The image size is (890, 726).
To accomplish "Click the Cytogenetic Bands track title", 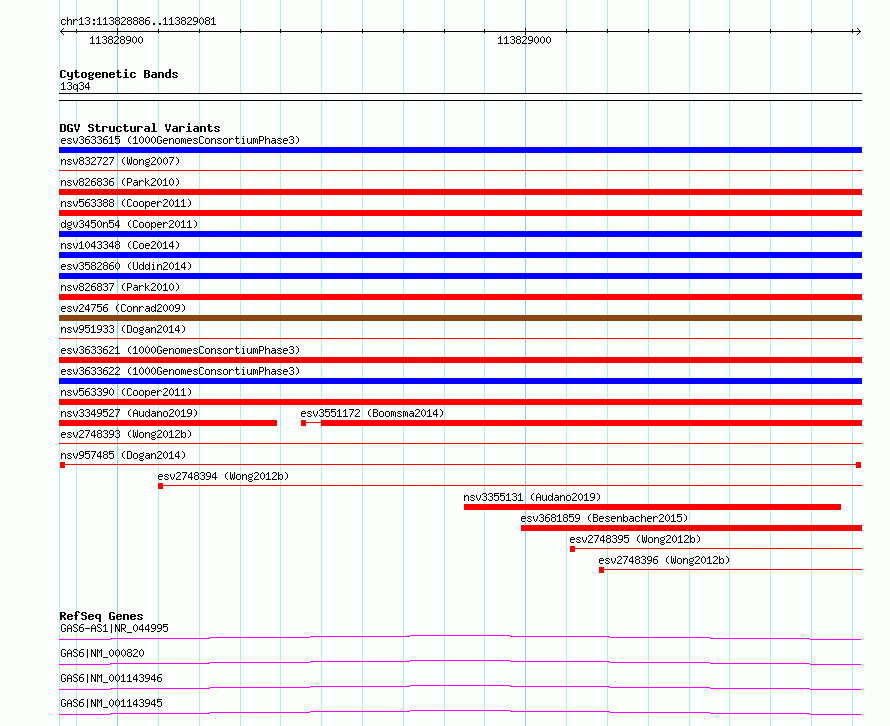I will point(119,74).
